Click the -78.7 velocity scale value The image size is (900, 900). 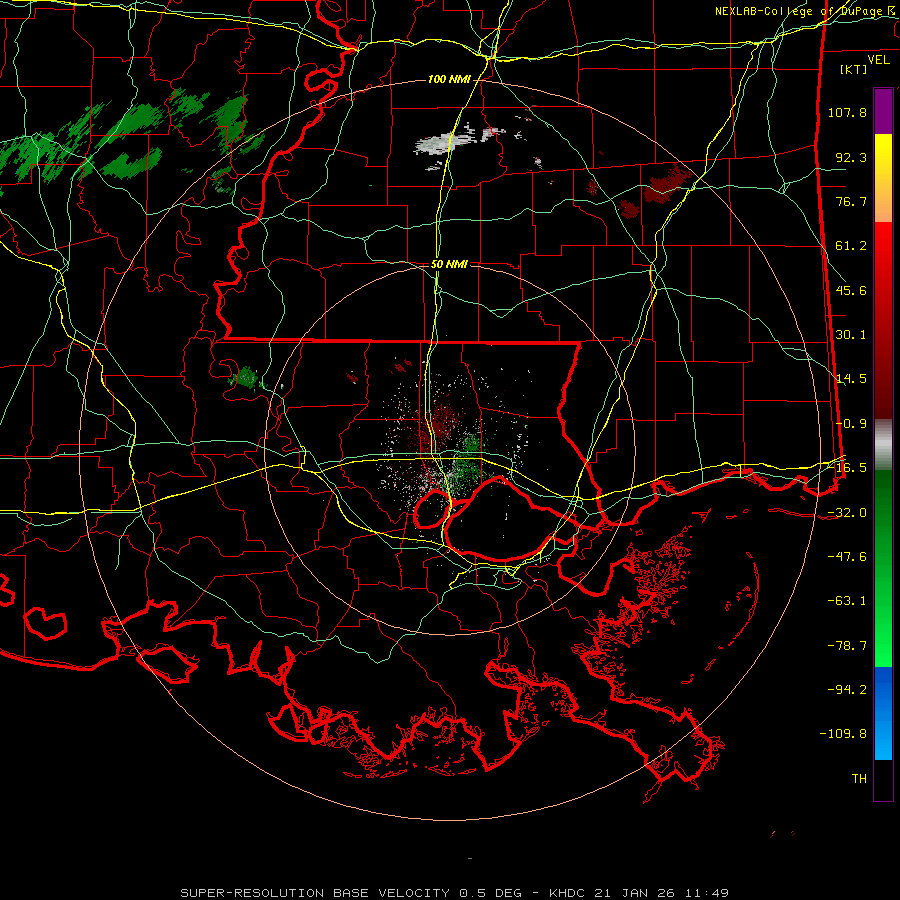point(847,646)
